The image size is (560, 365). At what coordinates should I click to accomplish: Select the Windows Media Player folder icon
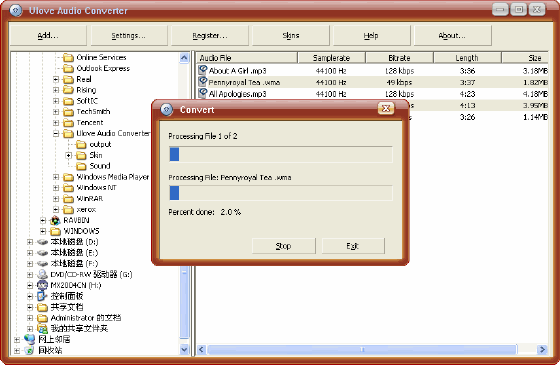click(x=68, y=177)
